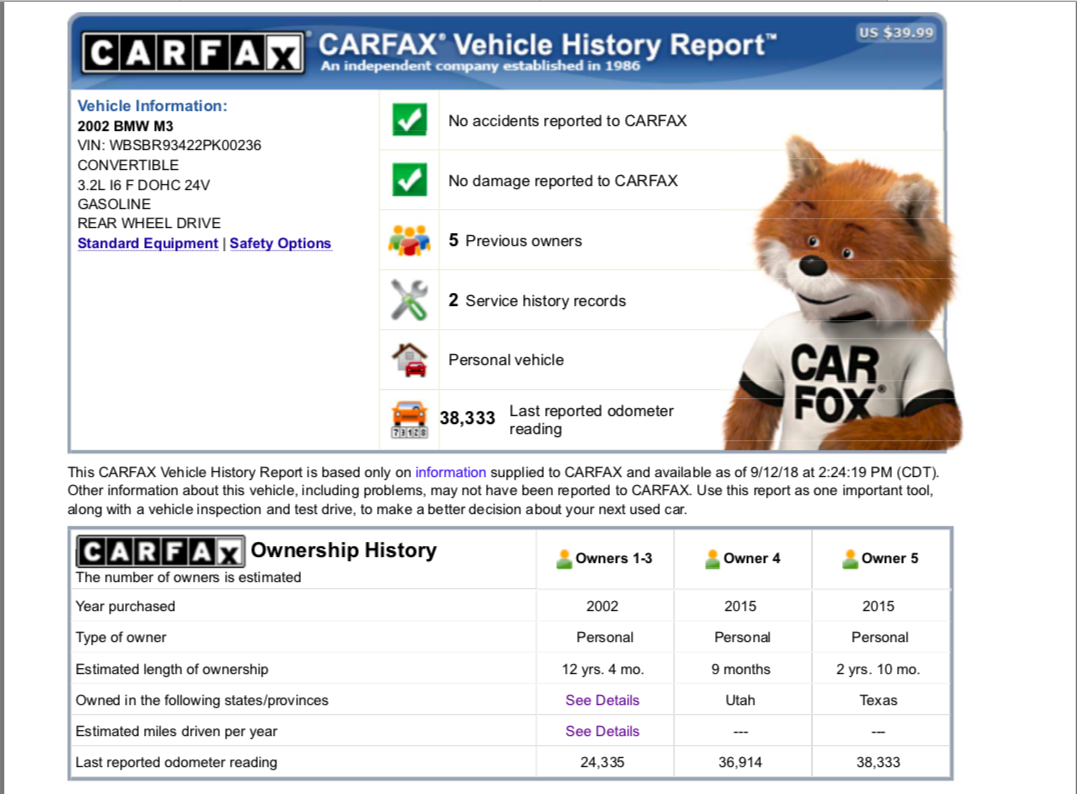Click the 'Type of owner' row label
The height and width of the screenshot is (794, 1077).
pos(121,637)
